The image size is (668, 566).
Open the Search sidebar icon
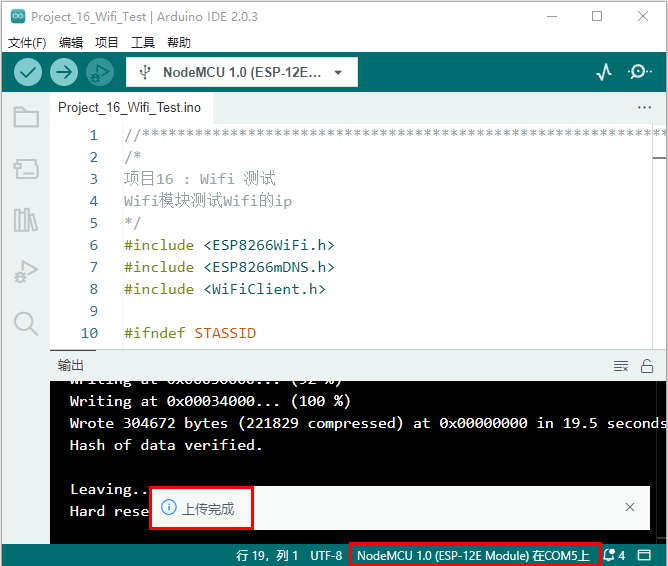click(26, 323)
